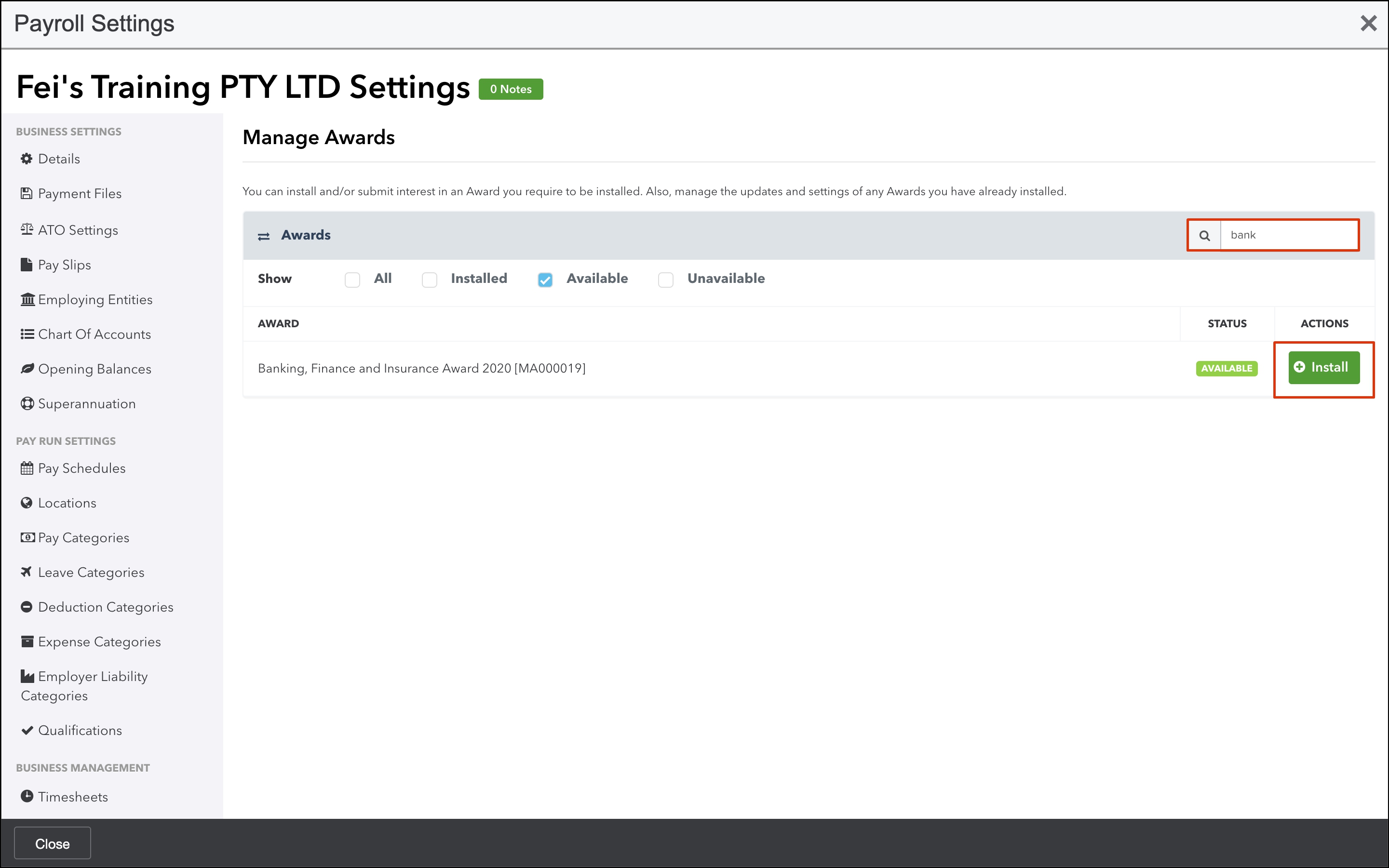Click the bank building Employing Entities icon
This screenshot has height=868, width=1389.
[x=27, y=299]
